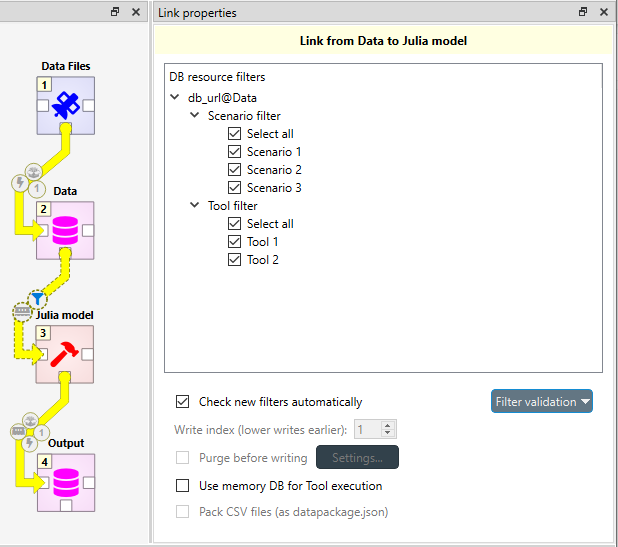Viewport: 618px width, 547px height.
Task: Uncheck the Scenario 1 filter
Action: pyautogui.click(x=235, y=152)
